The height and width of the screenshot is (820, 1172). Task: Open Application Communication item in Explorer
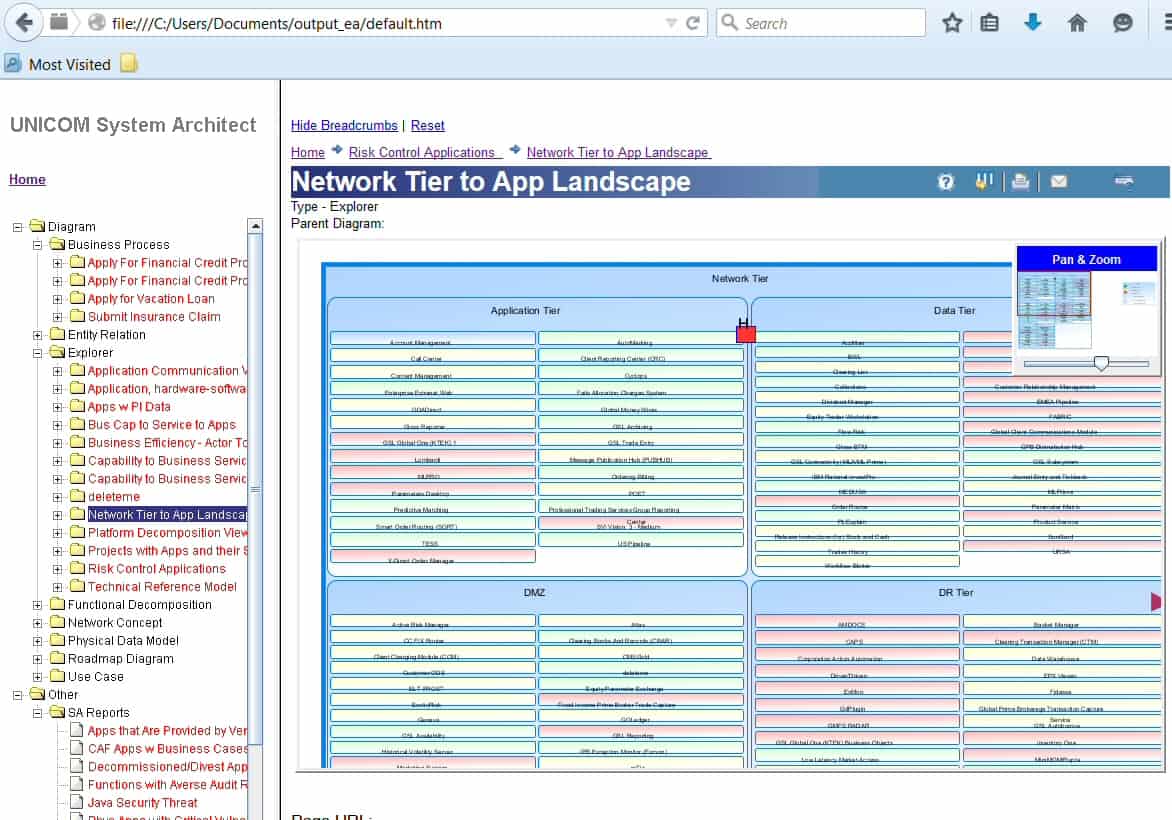click(167, 371)
